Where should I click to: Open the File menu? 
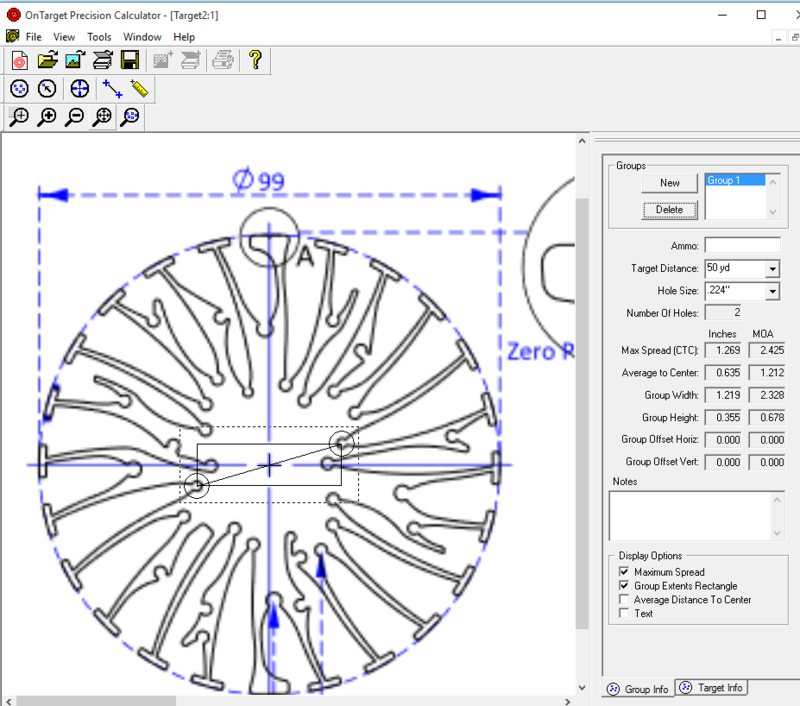pos(34,37)
